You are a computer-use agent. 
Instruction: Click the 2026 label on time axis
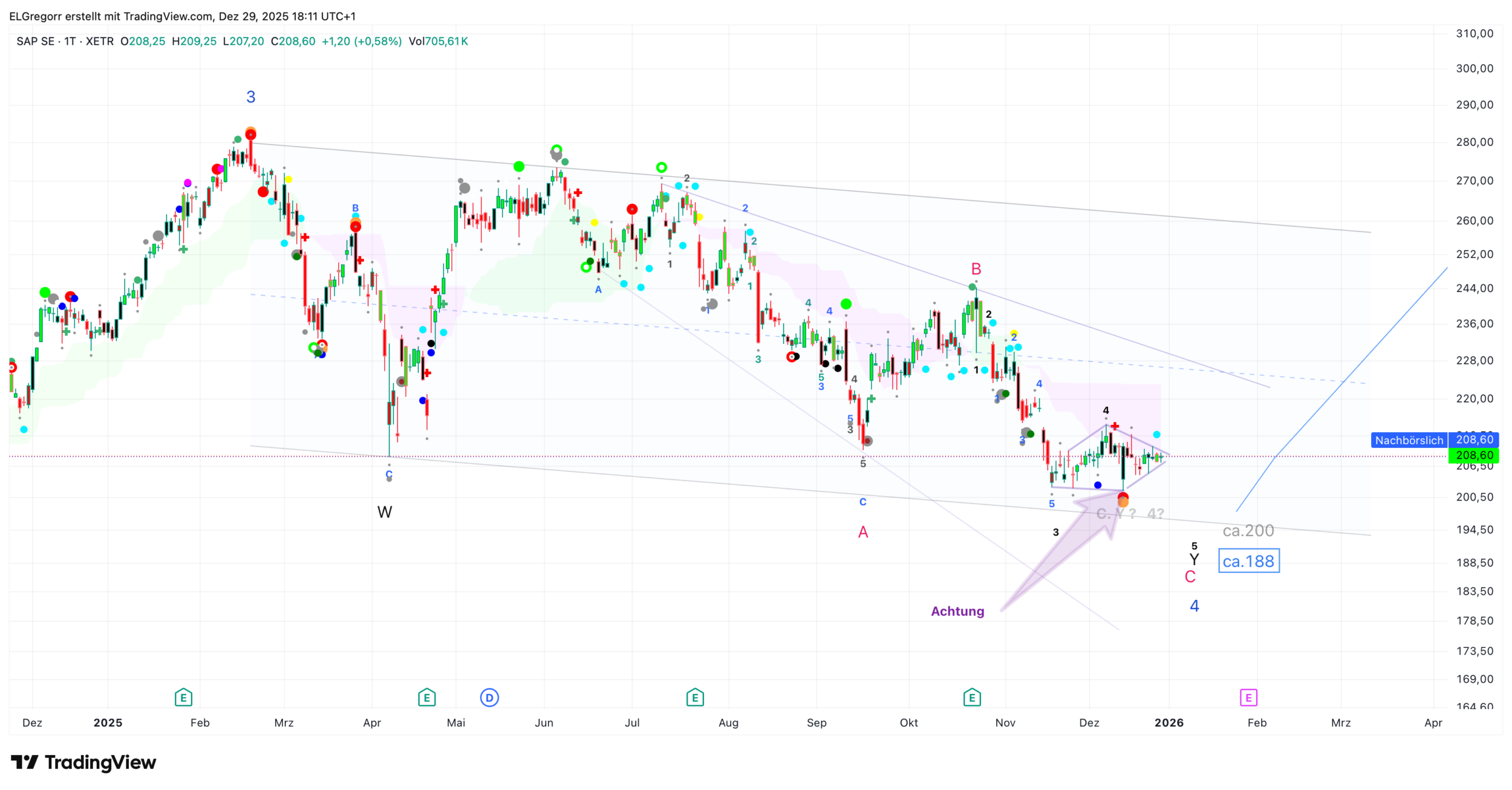coord(1168,723)
